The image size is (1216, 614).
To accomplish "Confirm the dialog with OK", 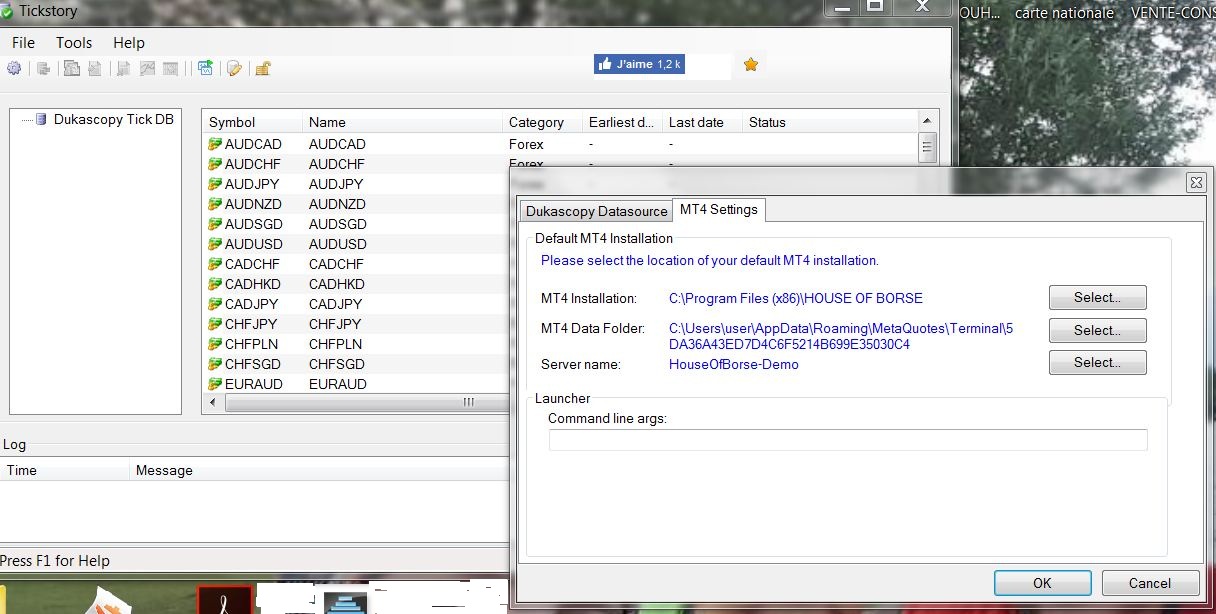I will pyautogui.click(x=1042, y=583).
